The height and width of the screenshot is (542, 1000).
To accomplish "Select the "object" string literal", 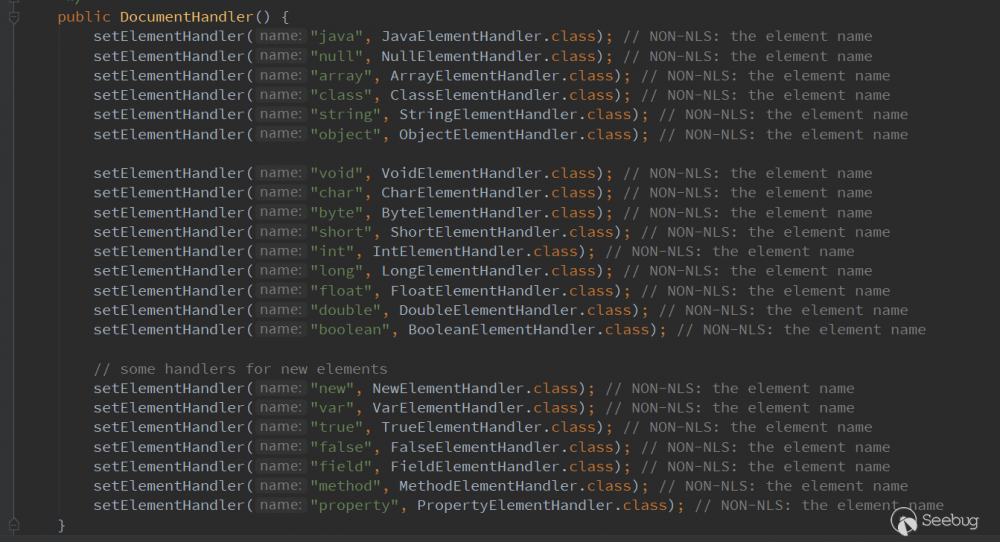I will pyautogui.click(x=345, y=135).
